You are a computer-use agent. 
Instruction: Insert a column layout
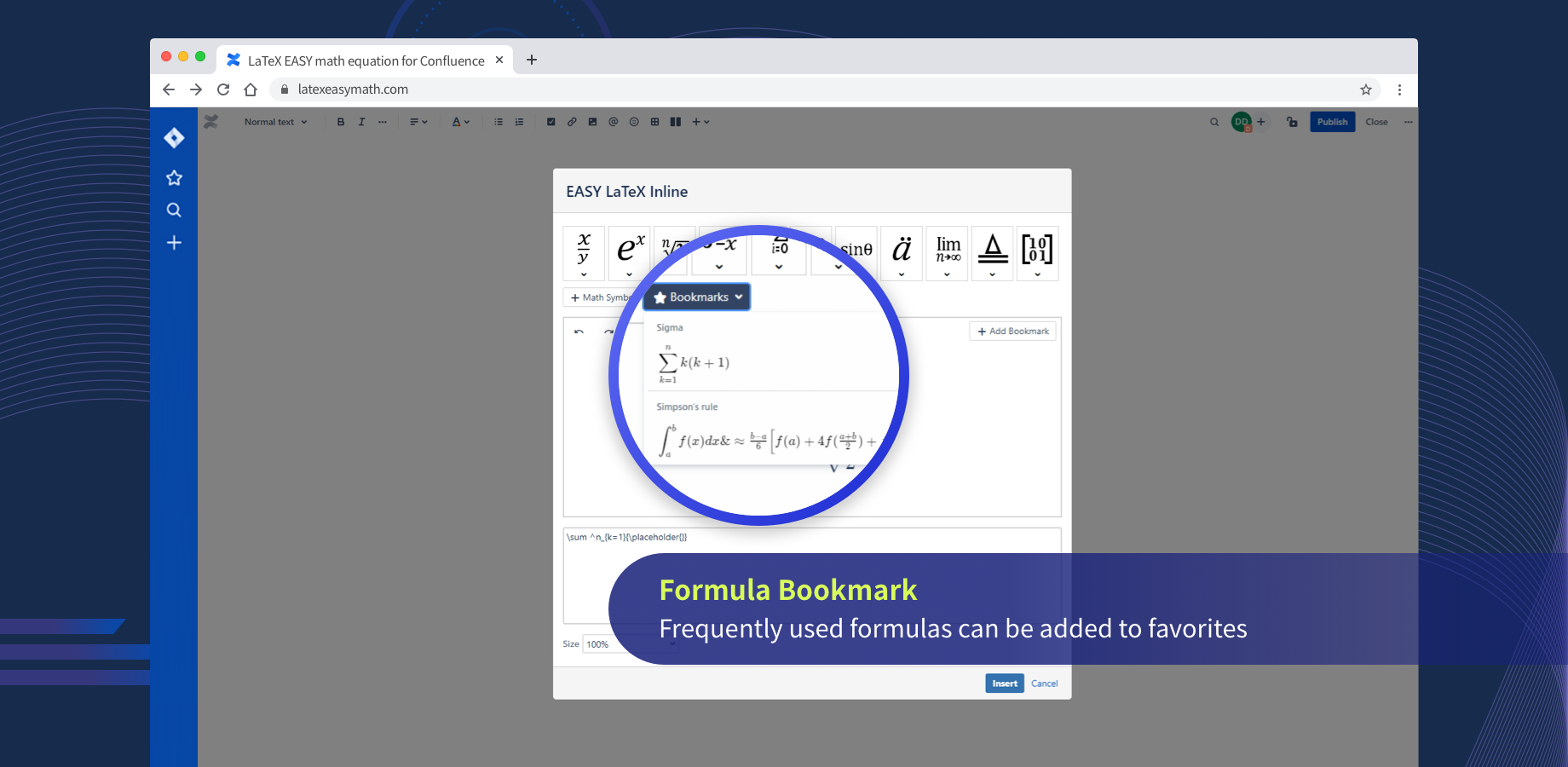pos(676,122)
